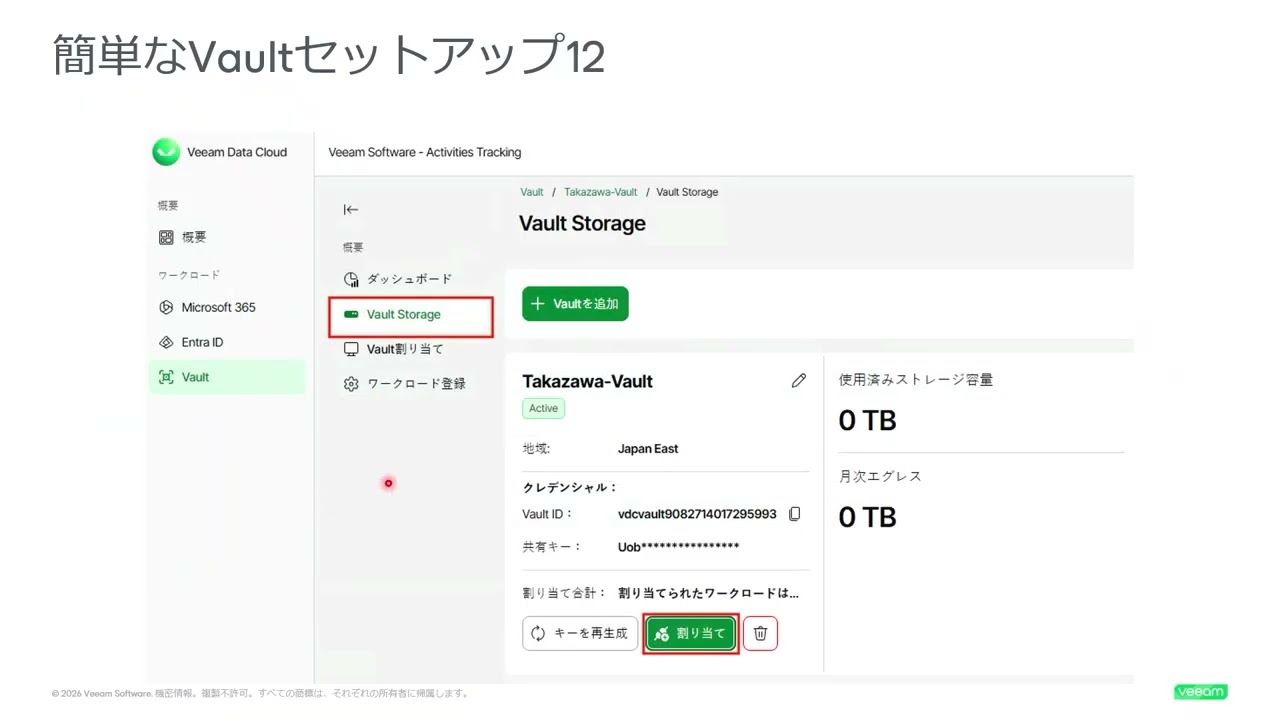This screenshot has height=720, width=1280.
Task: Click the Japan East region value
Action: (x=648, y=449)
